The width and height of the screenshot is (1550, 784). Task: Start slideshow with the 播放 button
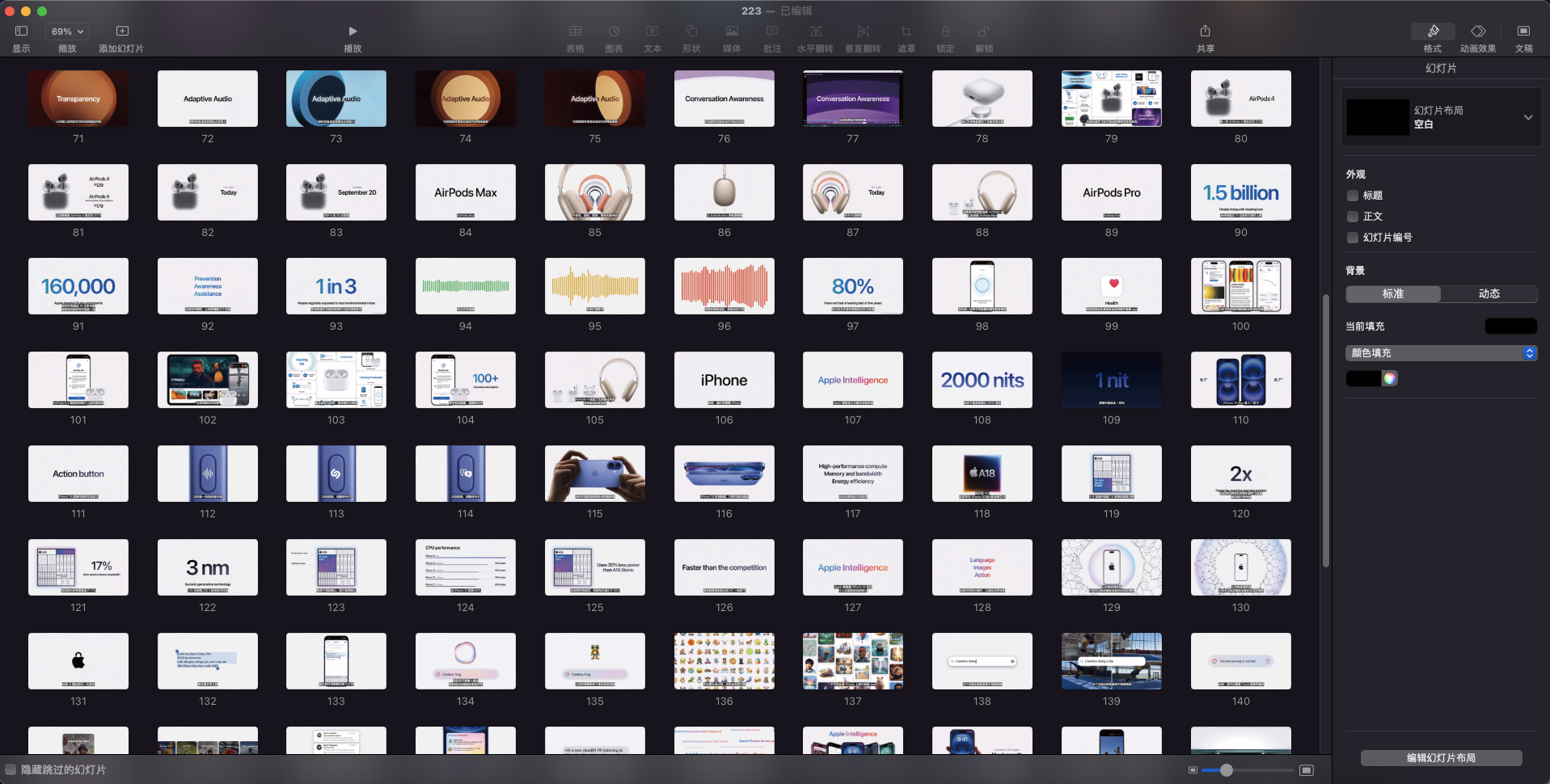pyautogui.click(x=353, y=32)
